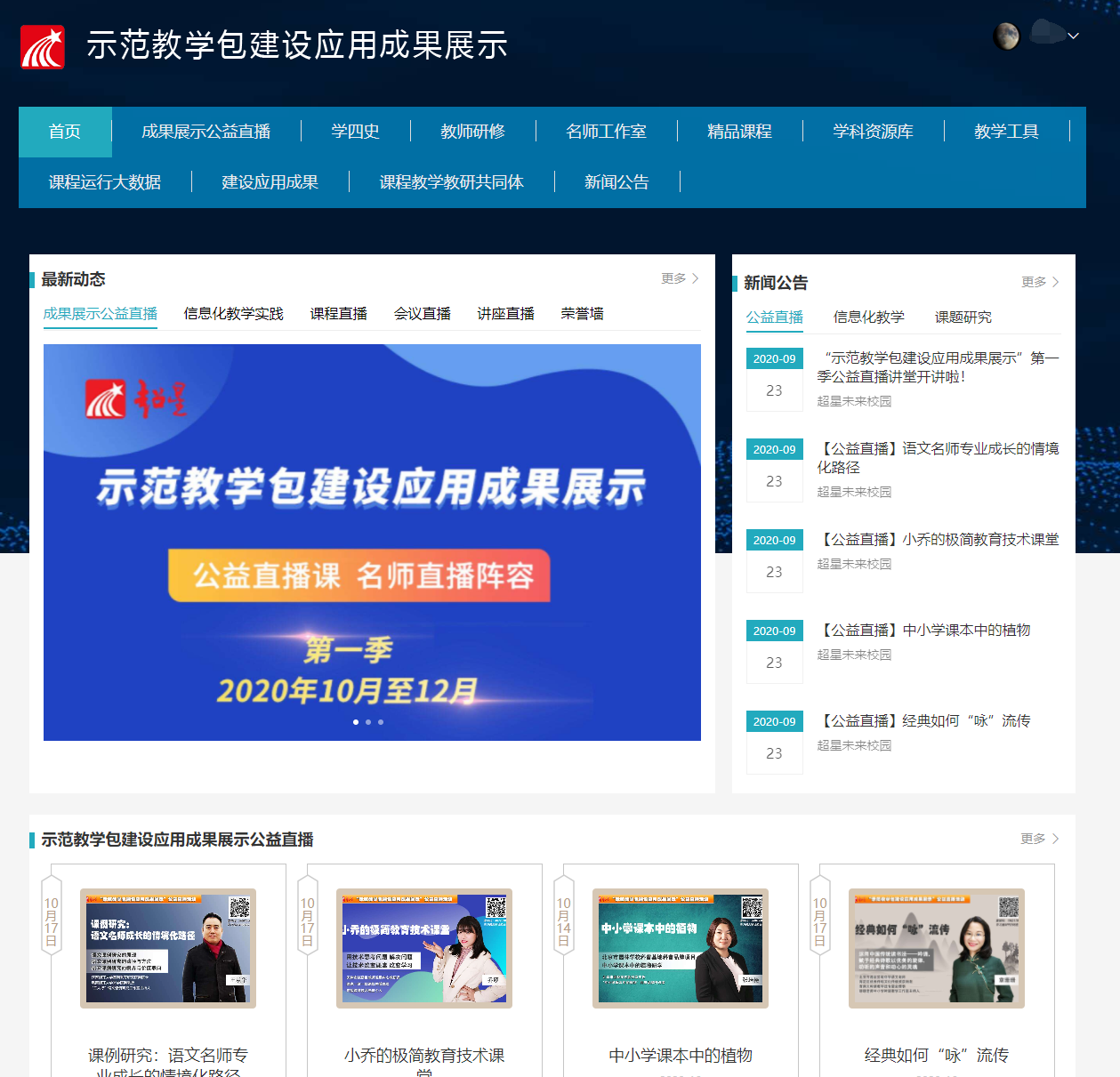
Task: Click 更多 in 公益直播 section
Action: [1039, 839]
